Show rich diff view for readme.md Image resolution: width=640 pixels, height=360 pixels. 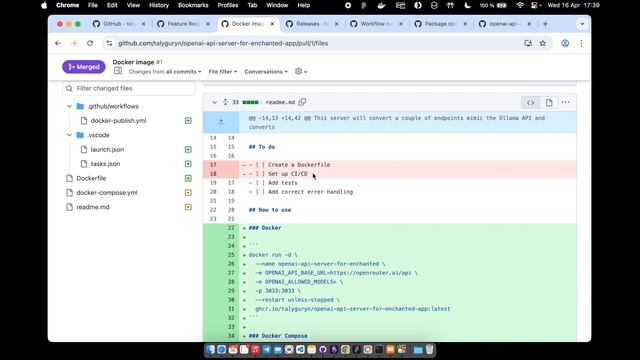click(x=549, y=102)
